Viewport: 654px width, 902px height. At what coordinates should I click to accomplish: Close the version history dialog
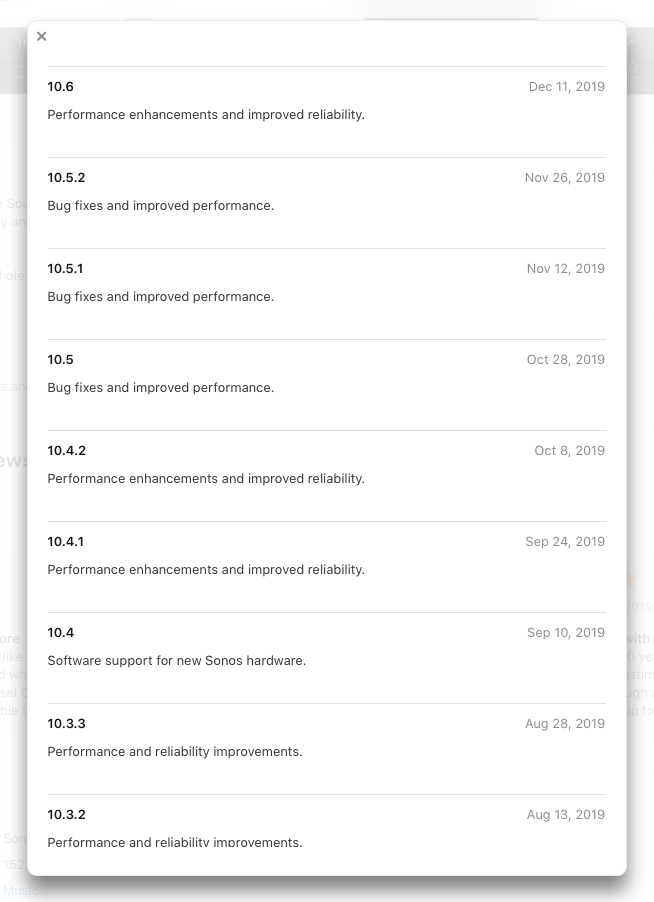tap(41, 36)
